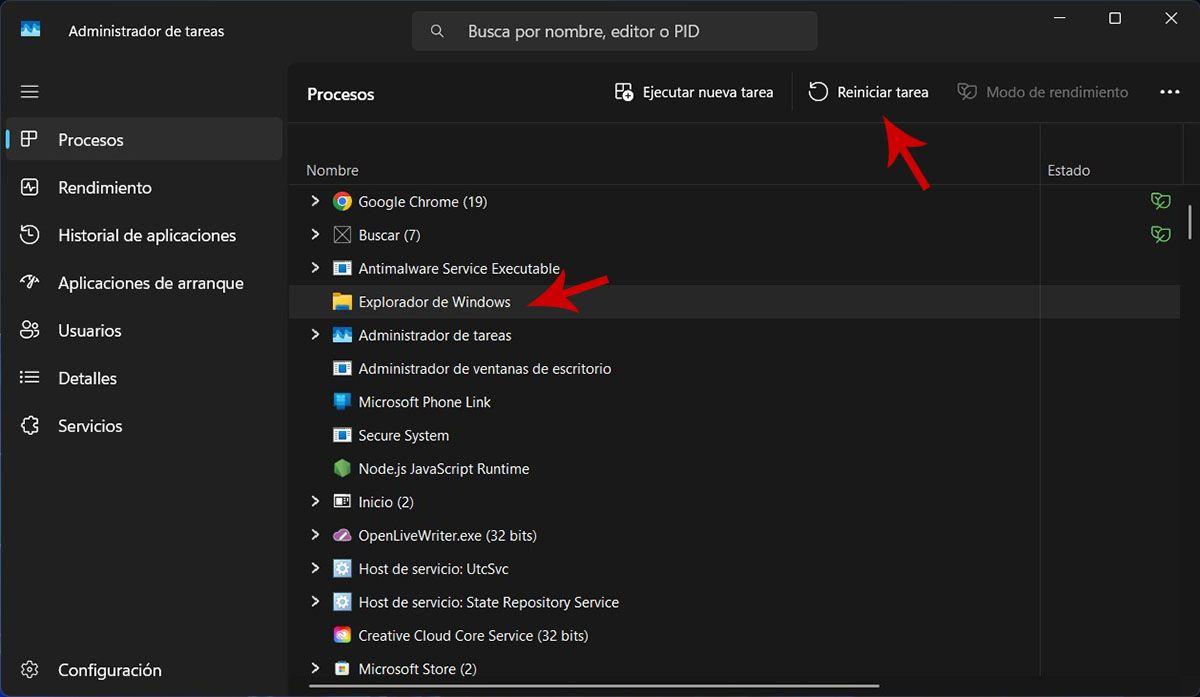Click the Usuarios people icon

click(x=30, y=331)
